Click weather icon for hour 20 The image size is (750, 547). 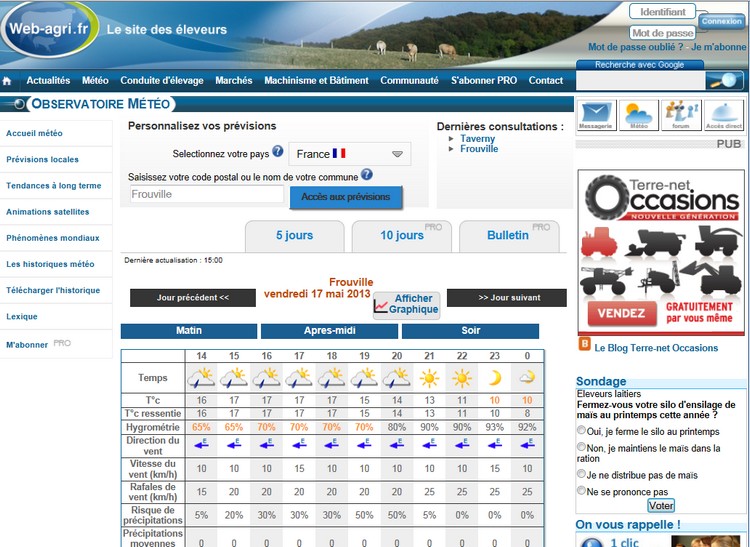397,377
